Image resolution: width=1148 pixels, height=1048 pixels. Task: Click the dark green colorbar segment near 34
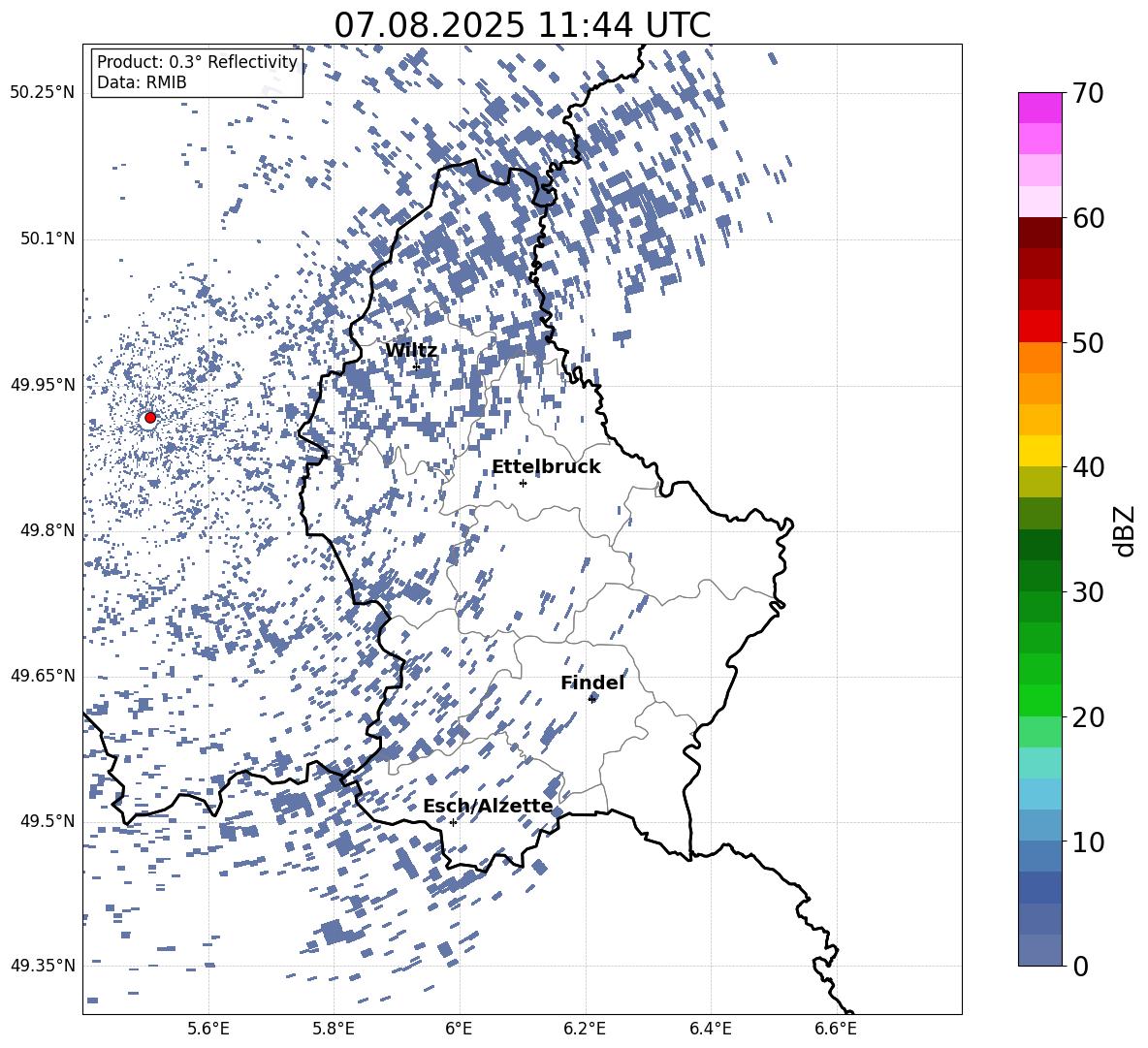click(x=1039, y=545)
